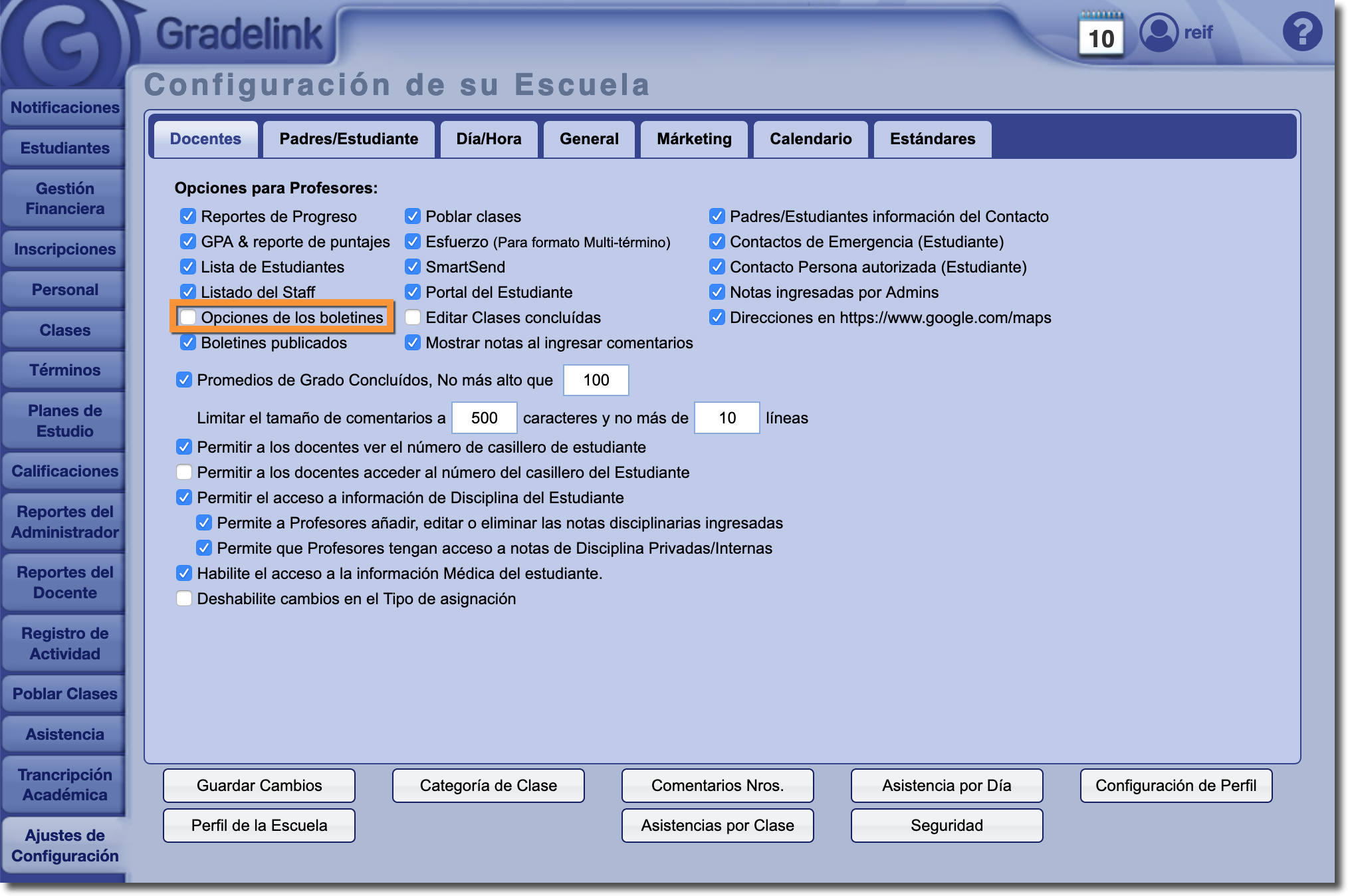
Task: Enable Opciones de los boletines checkbox
Action: 189,318
